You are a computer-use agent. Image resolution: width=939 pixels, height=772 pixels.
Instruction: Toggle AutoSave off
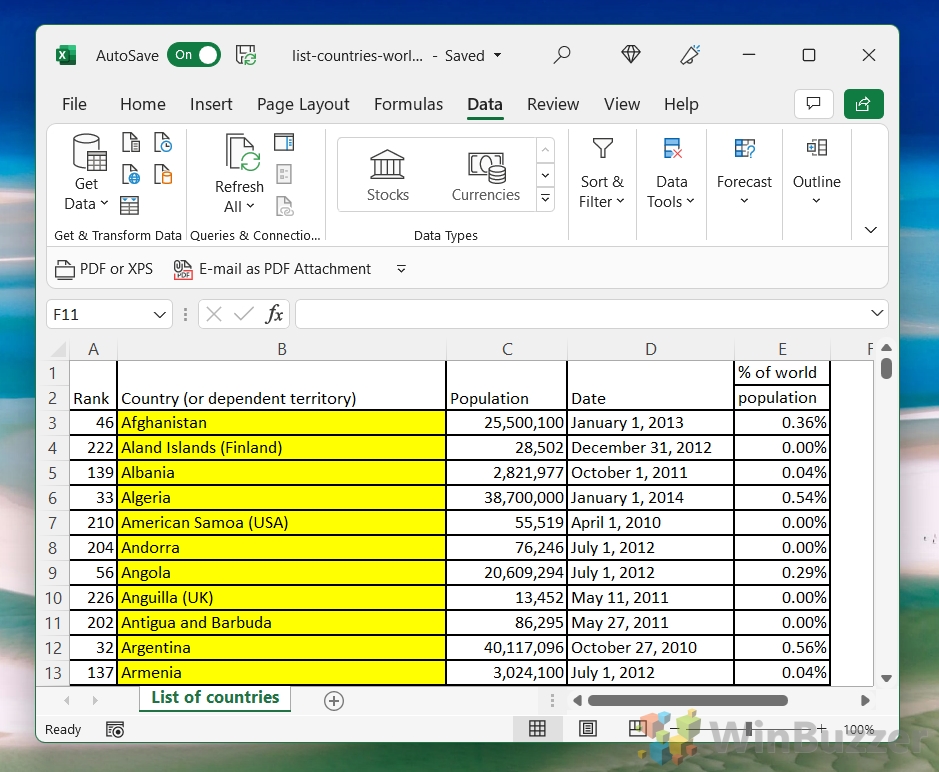point(194,55)
